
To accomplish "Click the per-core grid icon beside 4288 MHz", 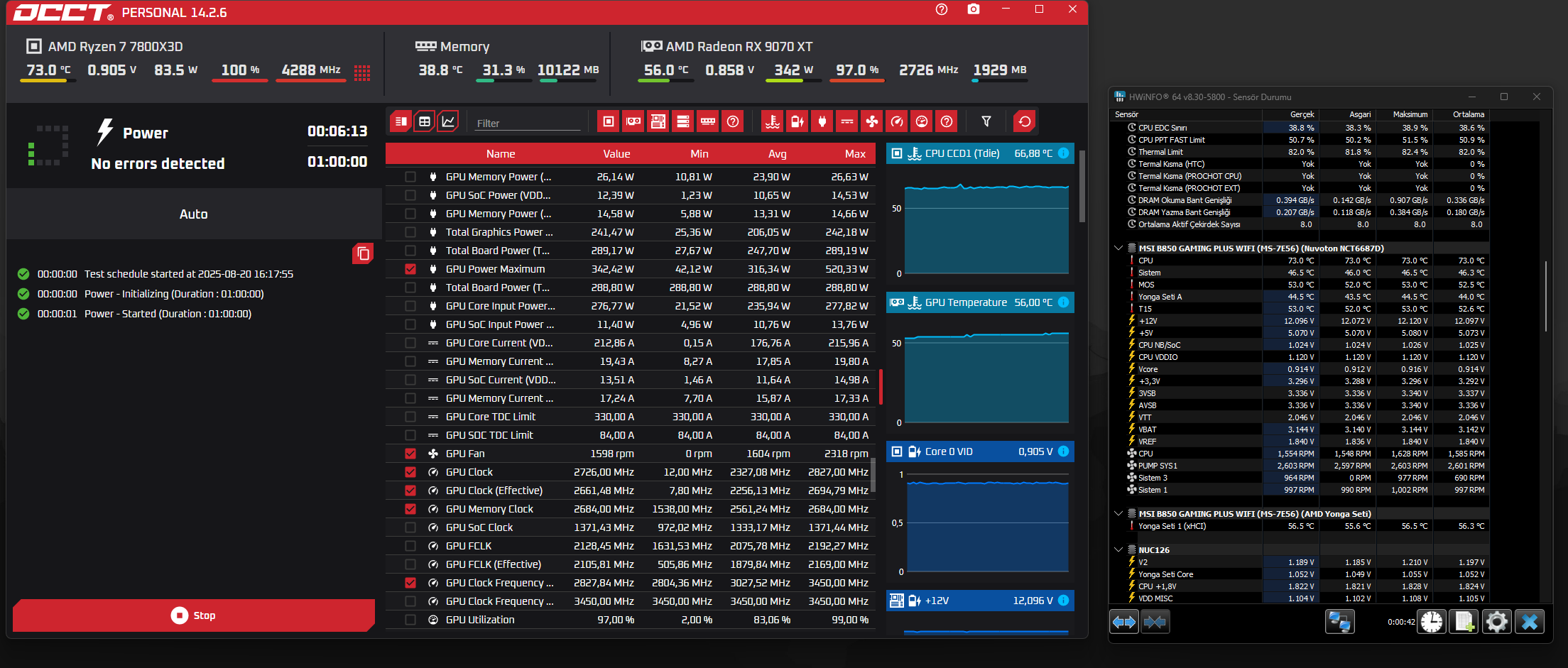I will [362, 72].
